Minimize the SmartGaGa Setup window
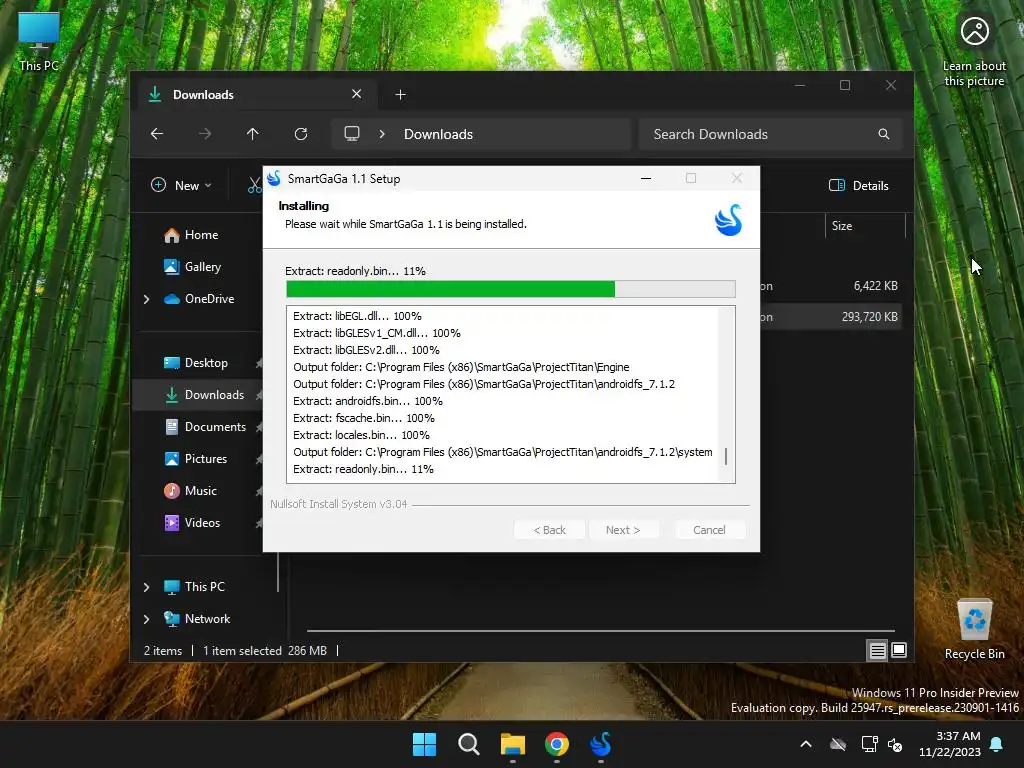 coord(646,178)
